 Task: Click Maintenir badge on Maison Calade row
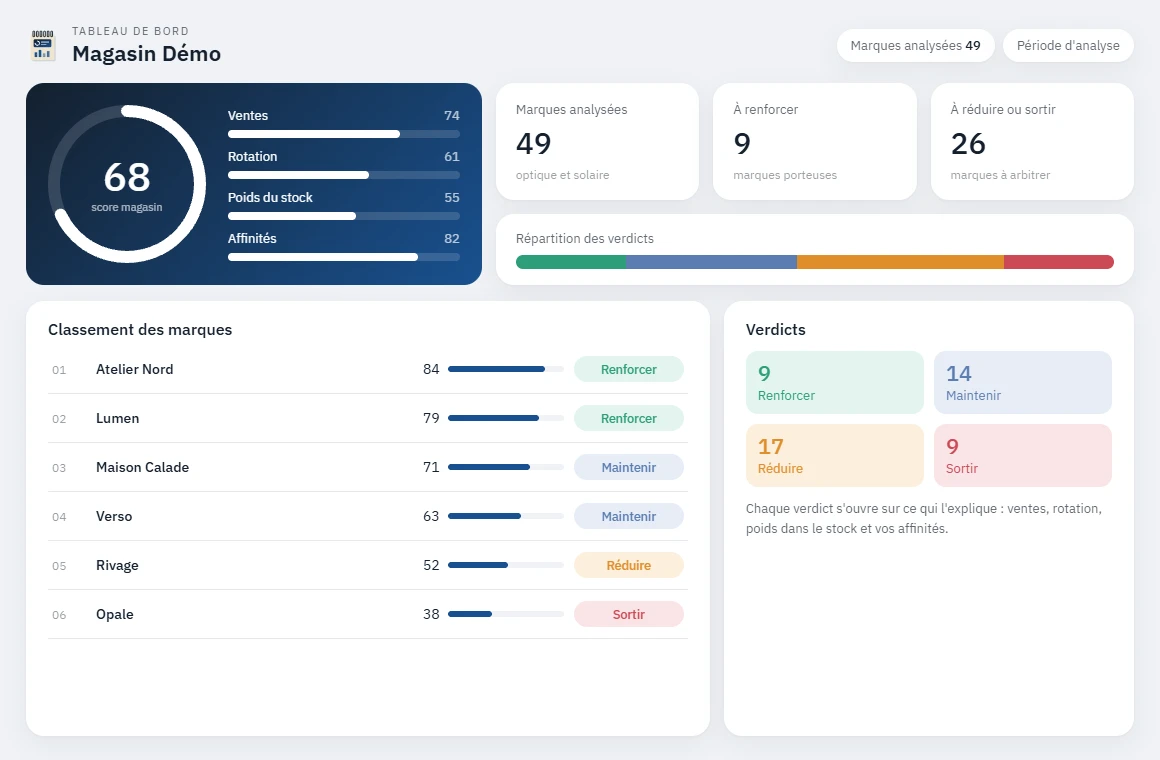[x=629, y=467]
